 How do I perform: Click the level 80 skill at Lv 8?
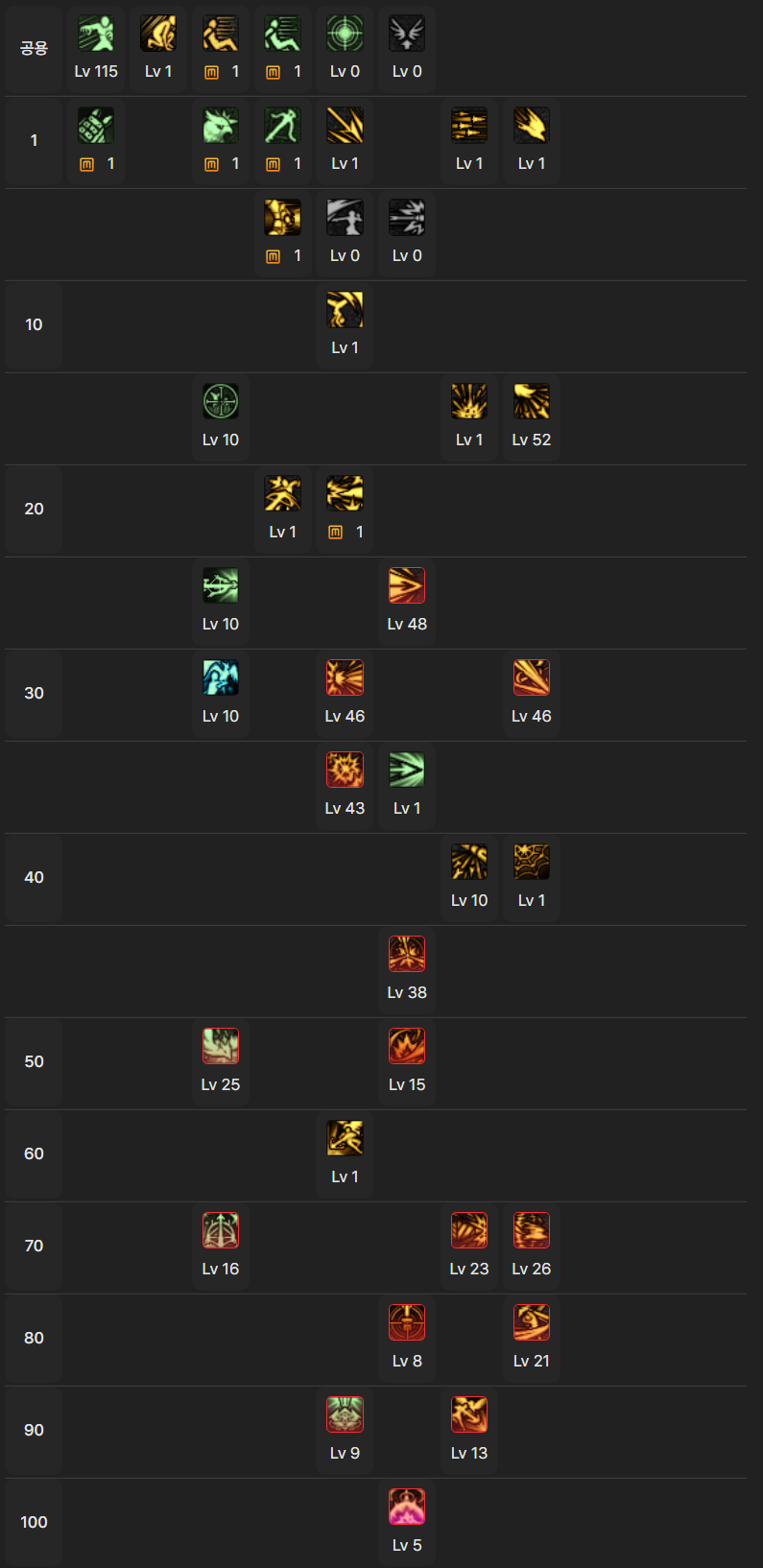pyautogui.click(x=407, y=1323)
